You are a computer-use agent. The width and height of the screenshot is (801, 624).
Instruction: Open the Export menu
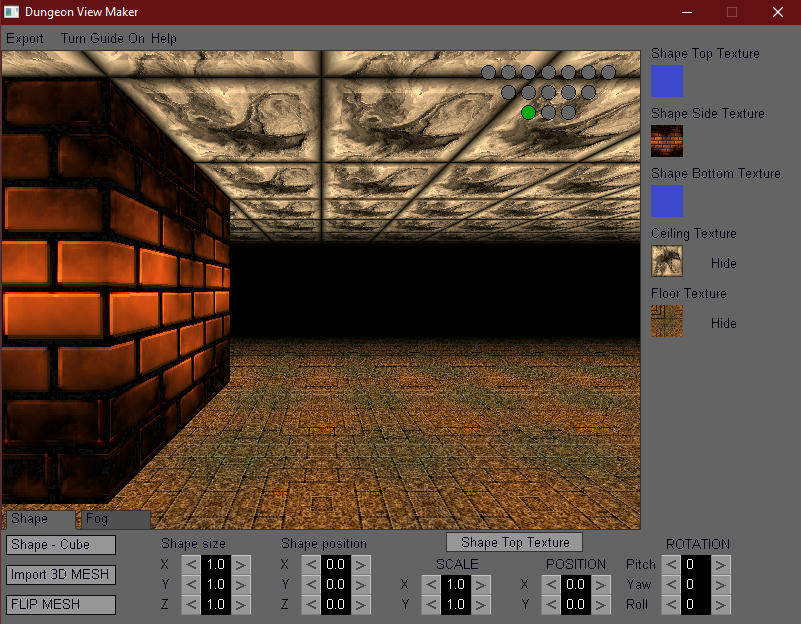[25, 38]
